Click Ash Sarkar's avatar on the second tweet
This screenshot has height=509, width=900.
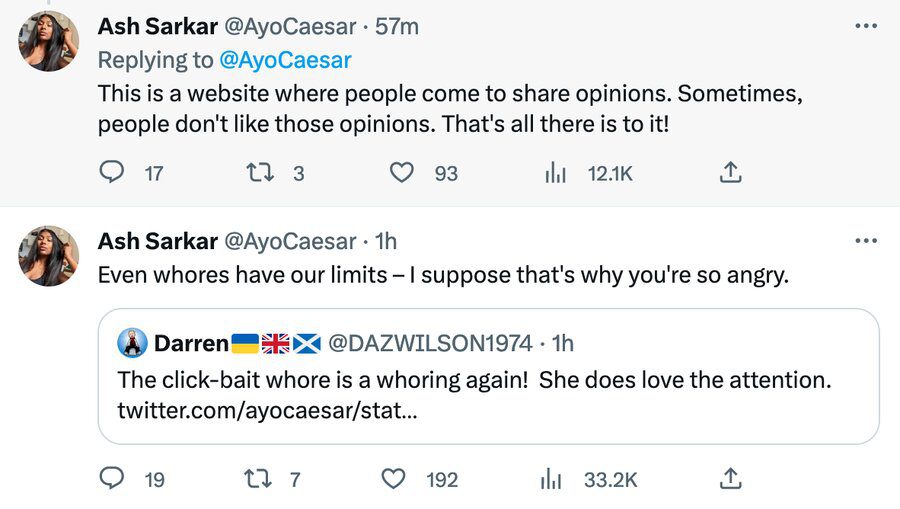coord(49,256)
